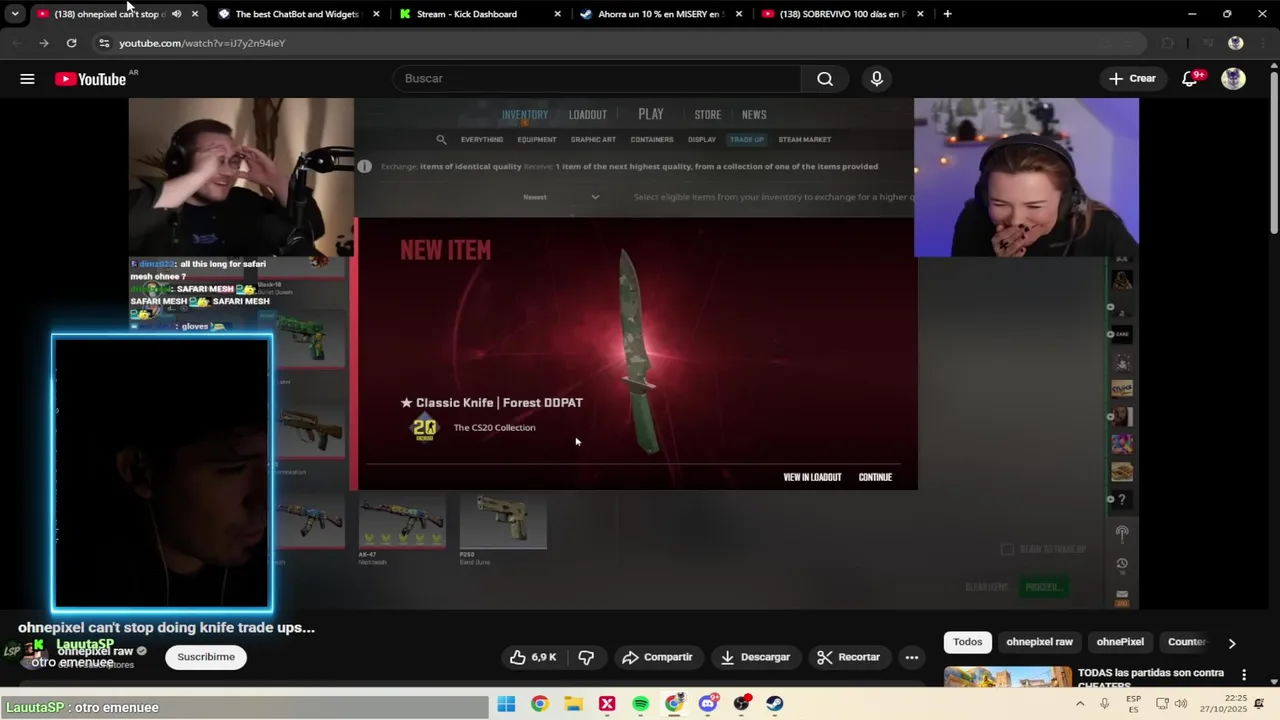Share the video with Compartir
This screenshot has width=1280, height=720.
(657, 657)
